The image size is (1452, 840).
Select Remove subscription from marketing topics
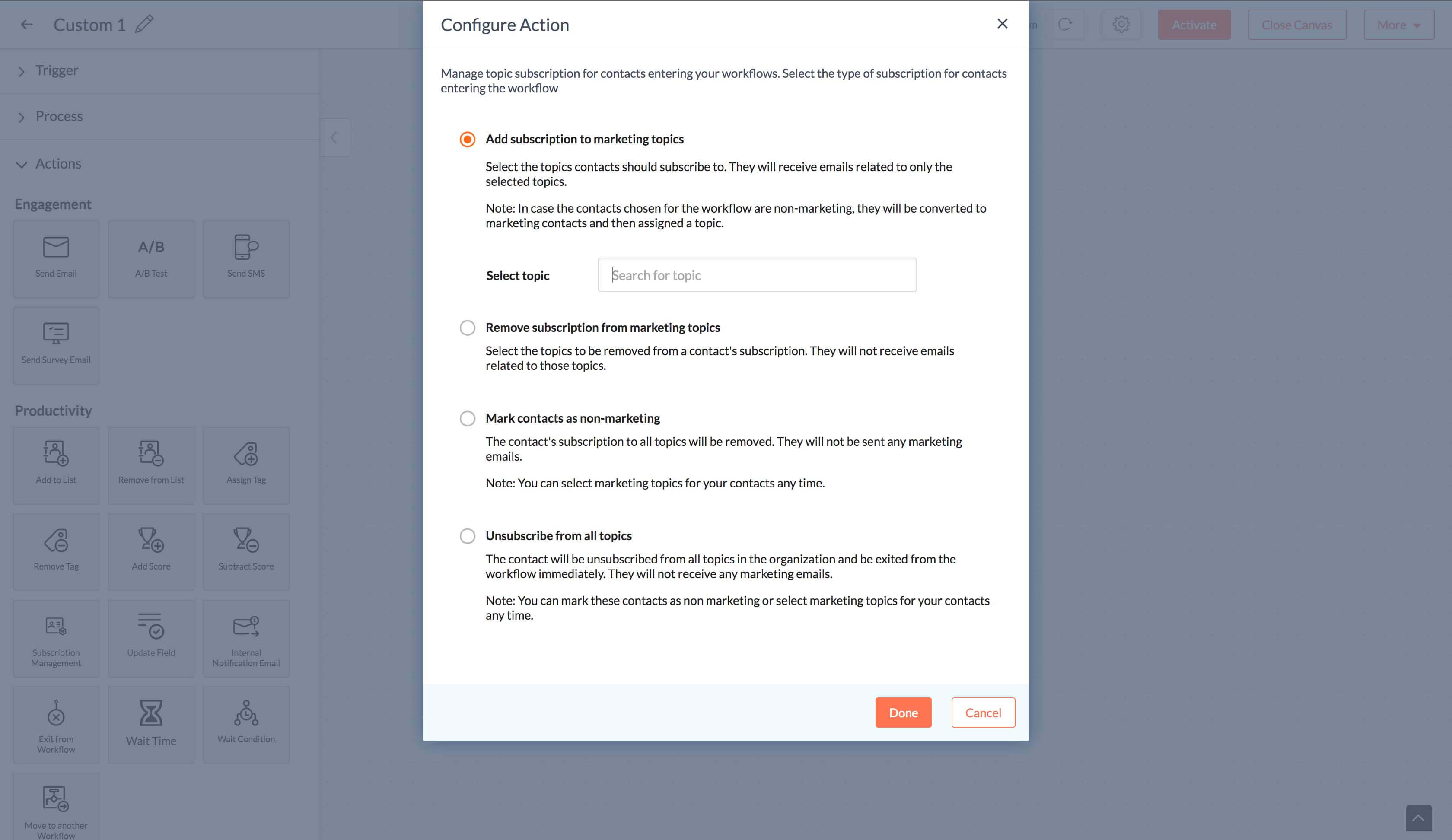pos(467,327)
